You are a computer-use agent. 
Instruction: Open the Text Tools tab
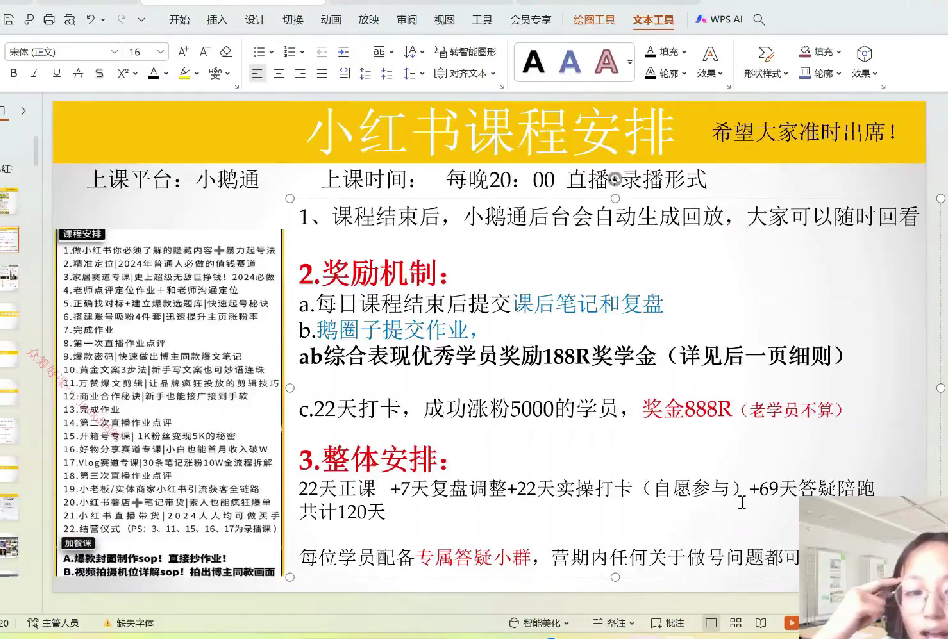click(x=654, y=20)
